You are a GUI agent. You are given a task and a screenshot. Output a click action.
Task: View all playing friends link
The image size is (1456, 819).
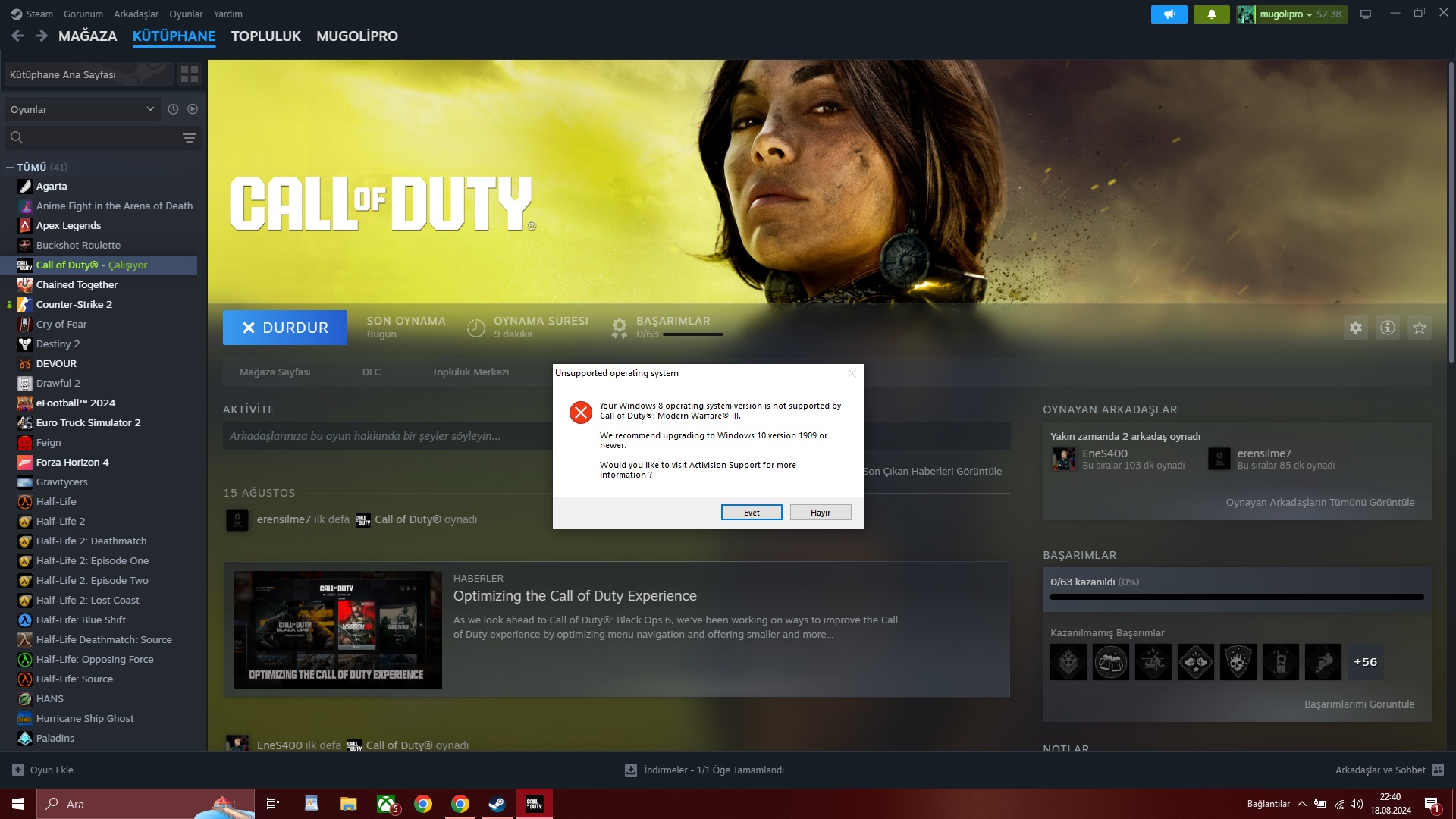(1320, 502)
